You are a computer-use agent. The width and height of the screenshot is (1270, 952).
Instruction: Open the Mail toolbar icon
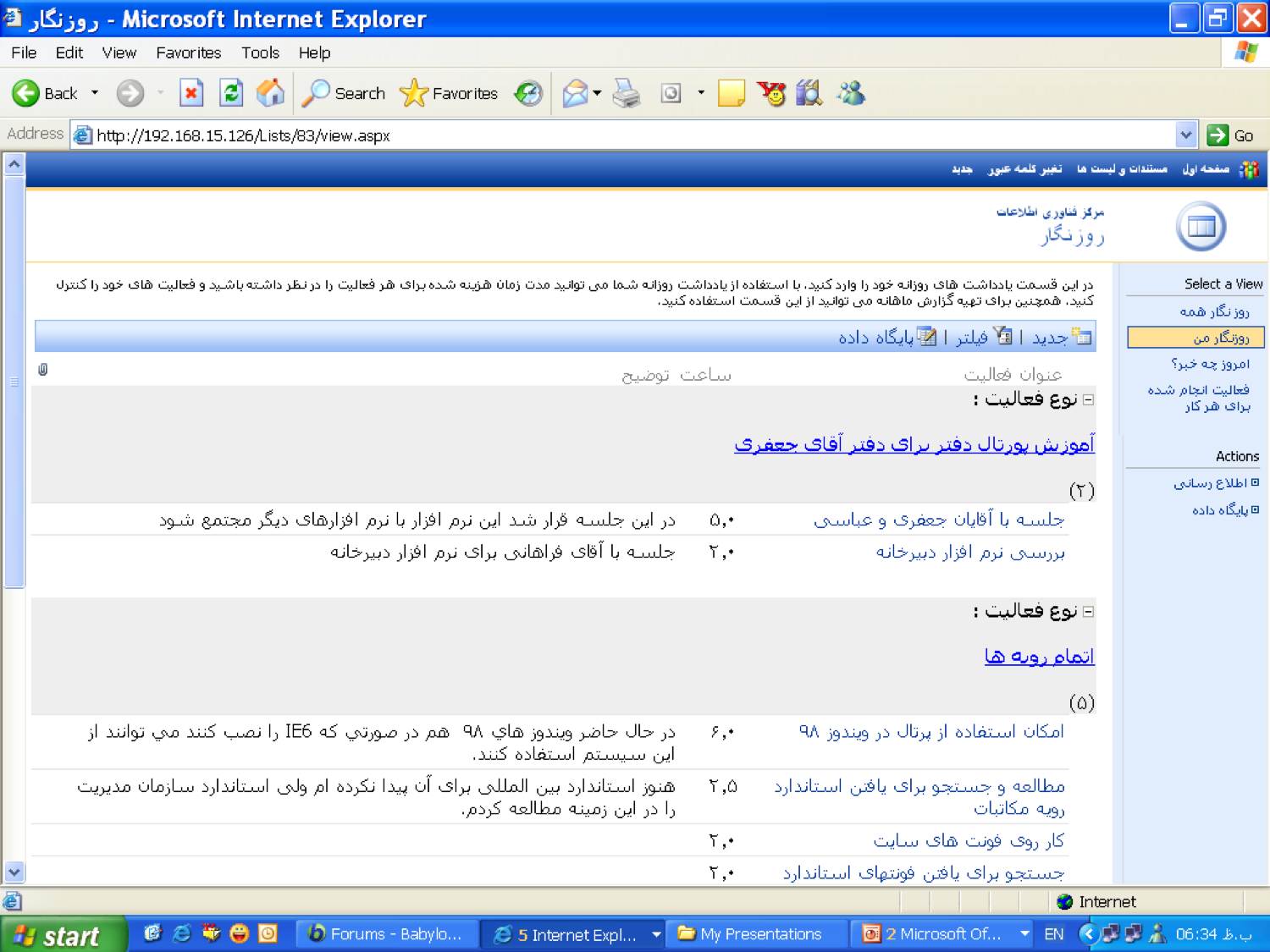(576, 93)
